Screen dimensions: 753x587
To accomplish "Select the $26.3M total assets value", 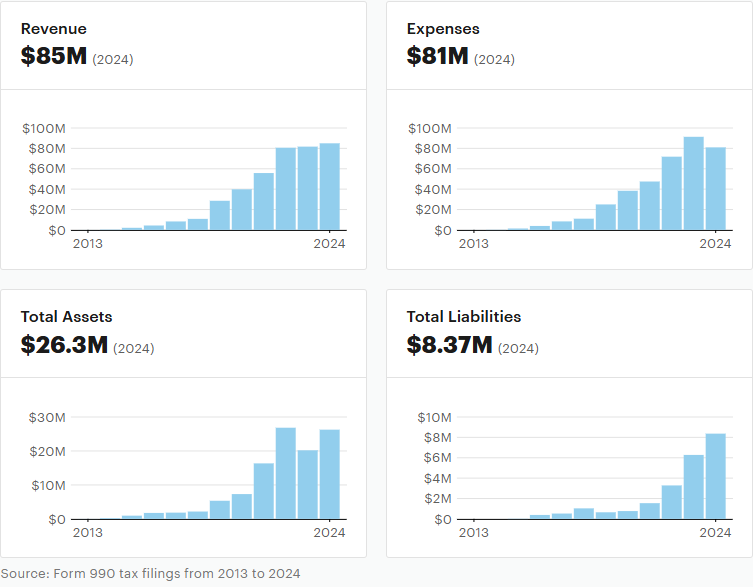I will pos(64,344).
